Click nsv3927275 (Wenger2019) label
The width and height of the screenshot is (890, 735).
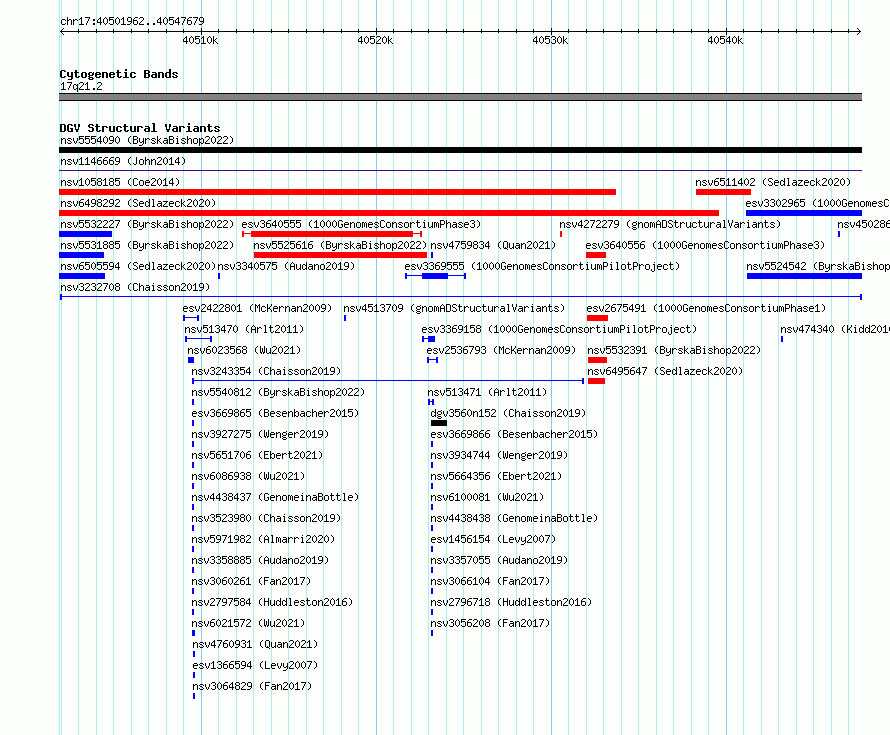(260, 434)
